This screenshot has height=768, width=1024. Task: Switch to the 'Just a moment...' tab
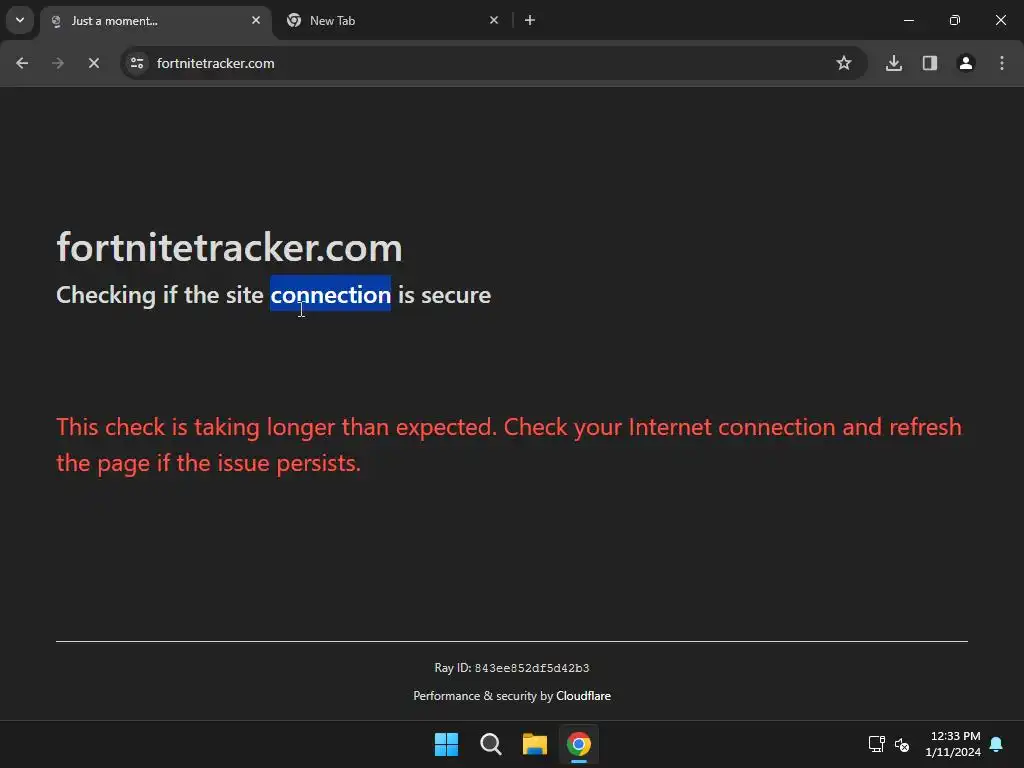point(157,21)
